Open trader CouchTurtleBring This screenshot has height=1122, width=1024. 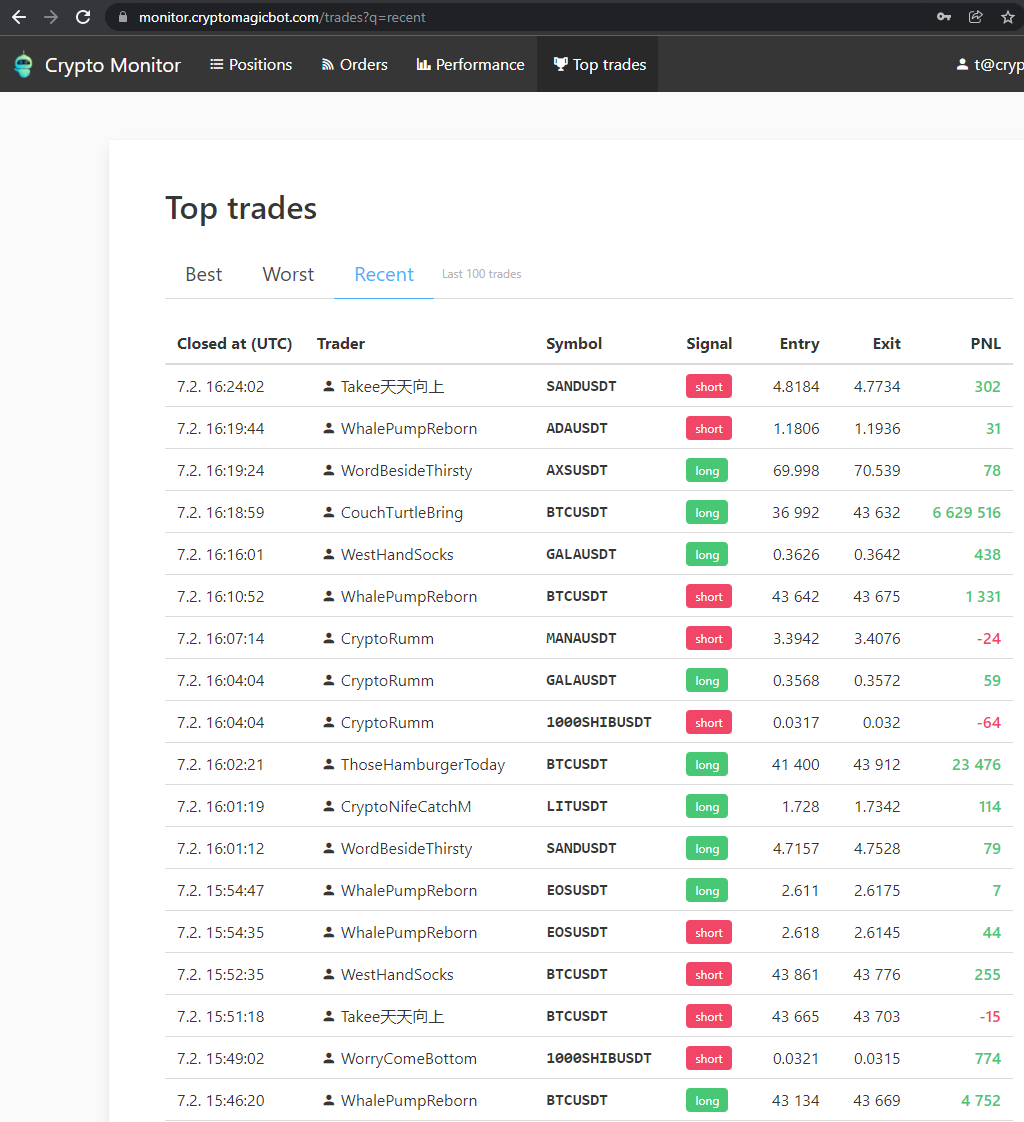coord(401,512)
